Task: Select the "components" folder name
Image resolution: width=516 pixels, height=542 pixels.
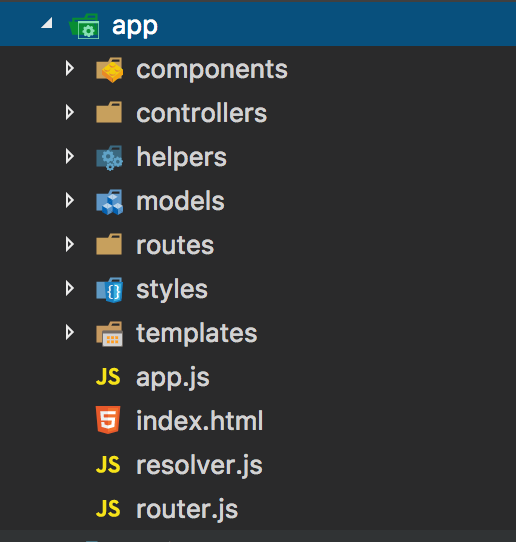Action: tap(212, 71)
